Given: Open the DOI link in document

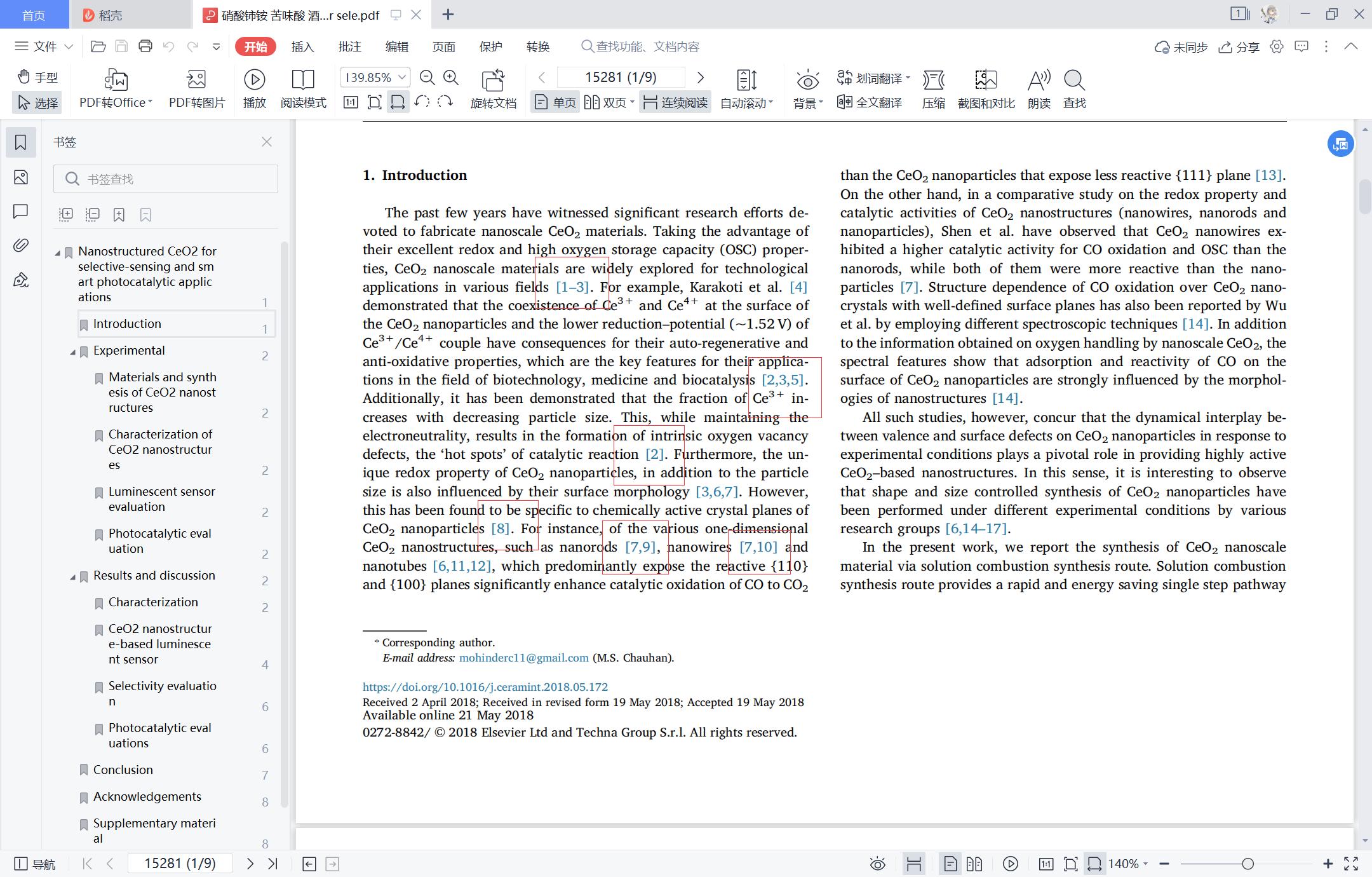Looking at the screenshot, I should 485,686.
